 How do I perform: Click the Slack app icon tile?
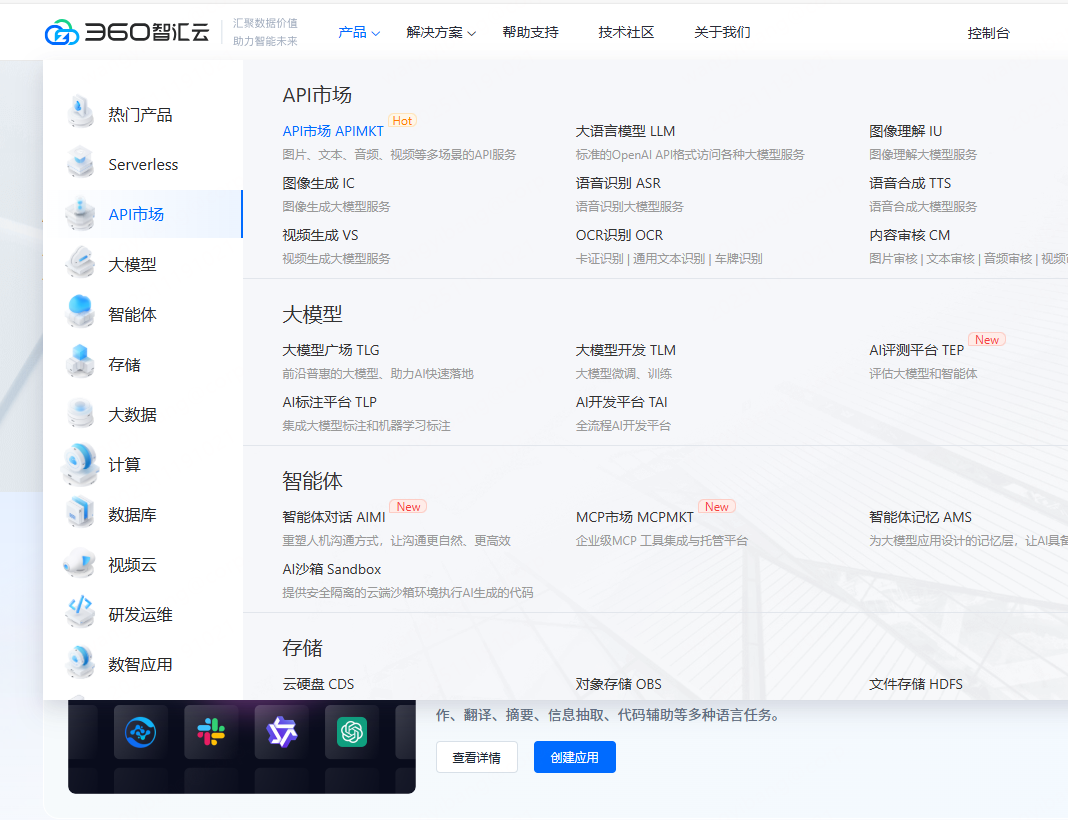pyautogui.click(x=211, y=732)
